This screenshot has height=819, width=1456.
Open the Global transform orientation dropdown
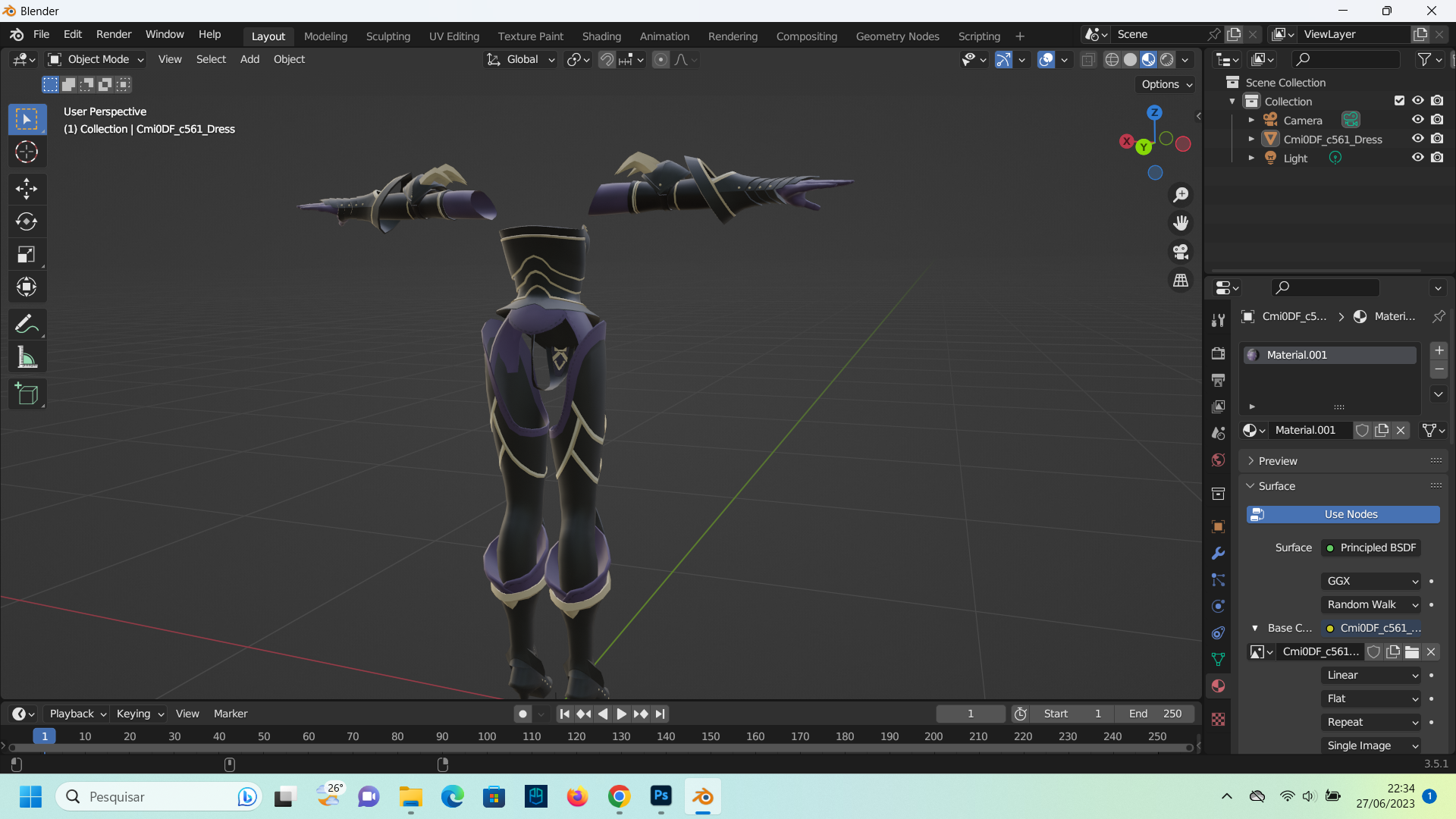click(521, 59)
